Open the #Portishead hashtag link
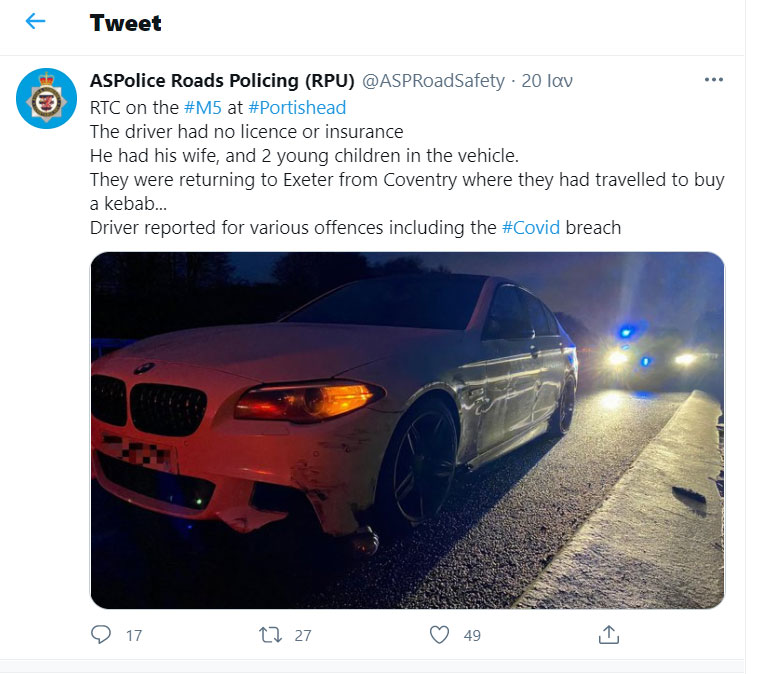This screenshot has height=674, width=764. click(x=297, y=108)
